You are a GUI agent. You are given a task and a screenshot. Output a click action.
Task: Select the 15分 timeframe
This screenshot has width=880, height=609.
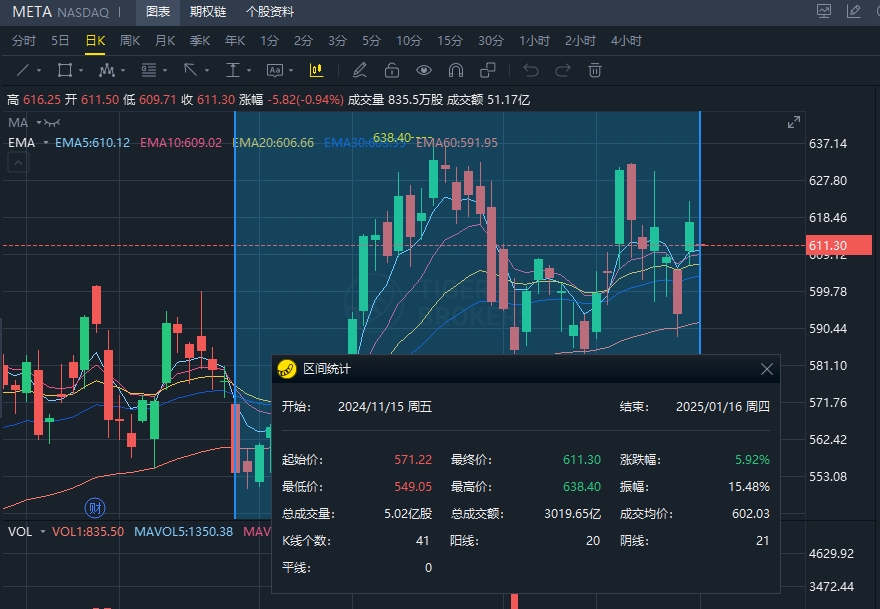coord(450,40)
